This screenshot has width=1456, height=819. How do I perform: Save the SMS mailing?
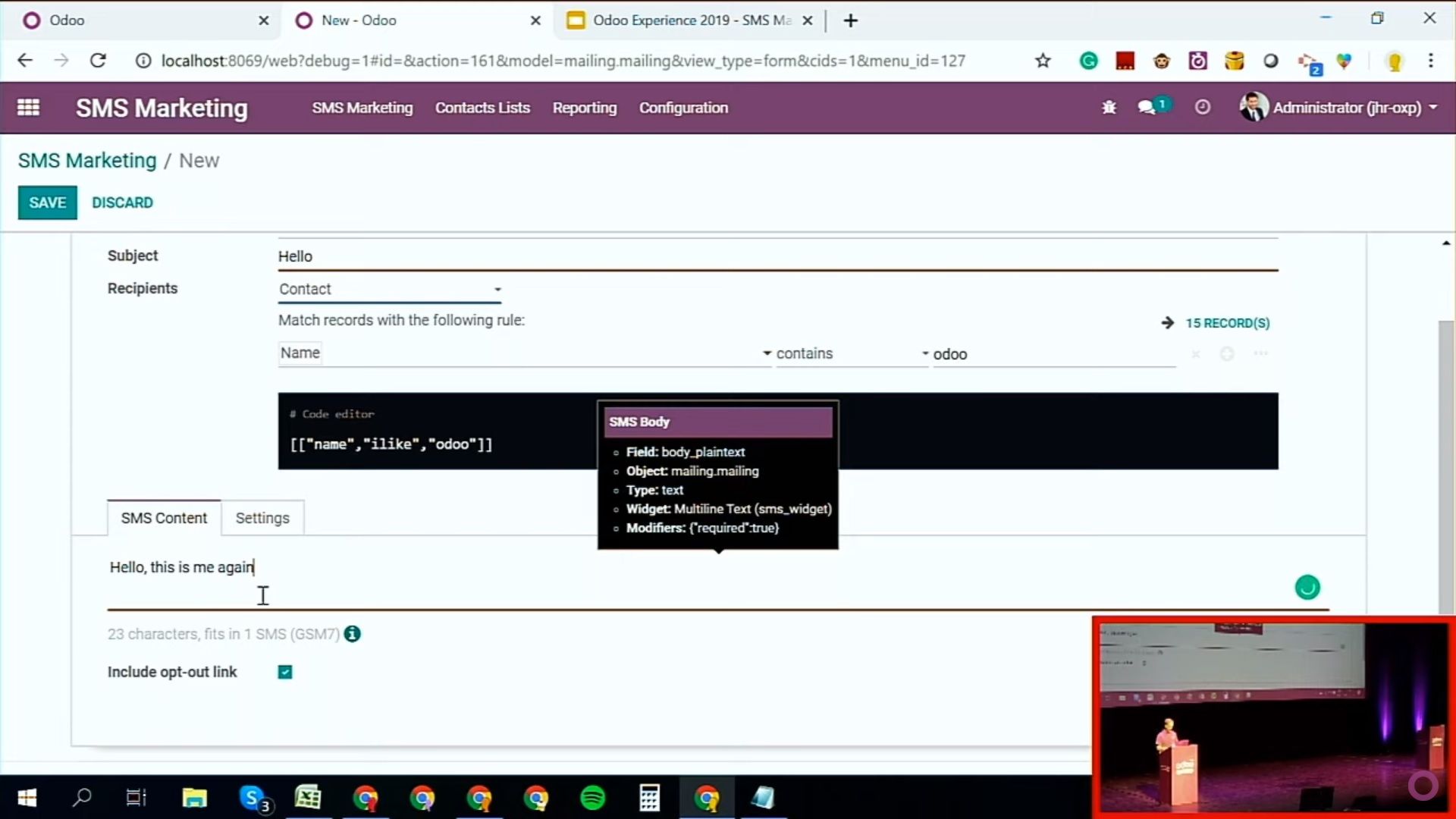coord(48,202)
